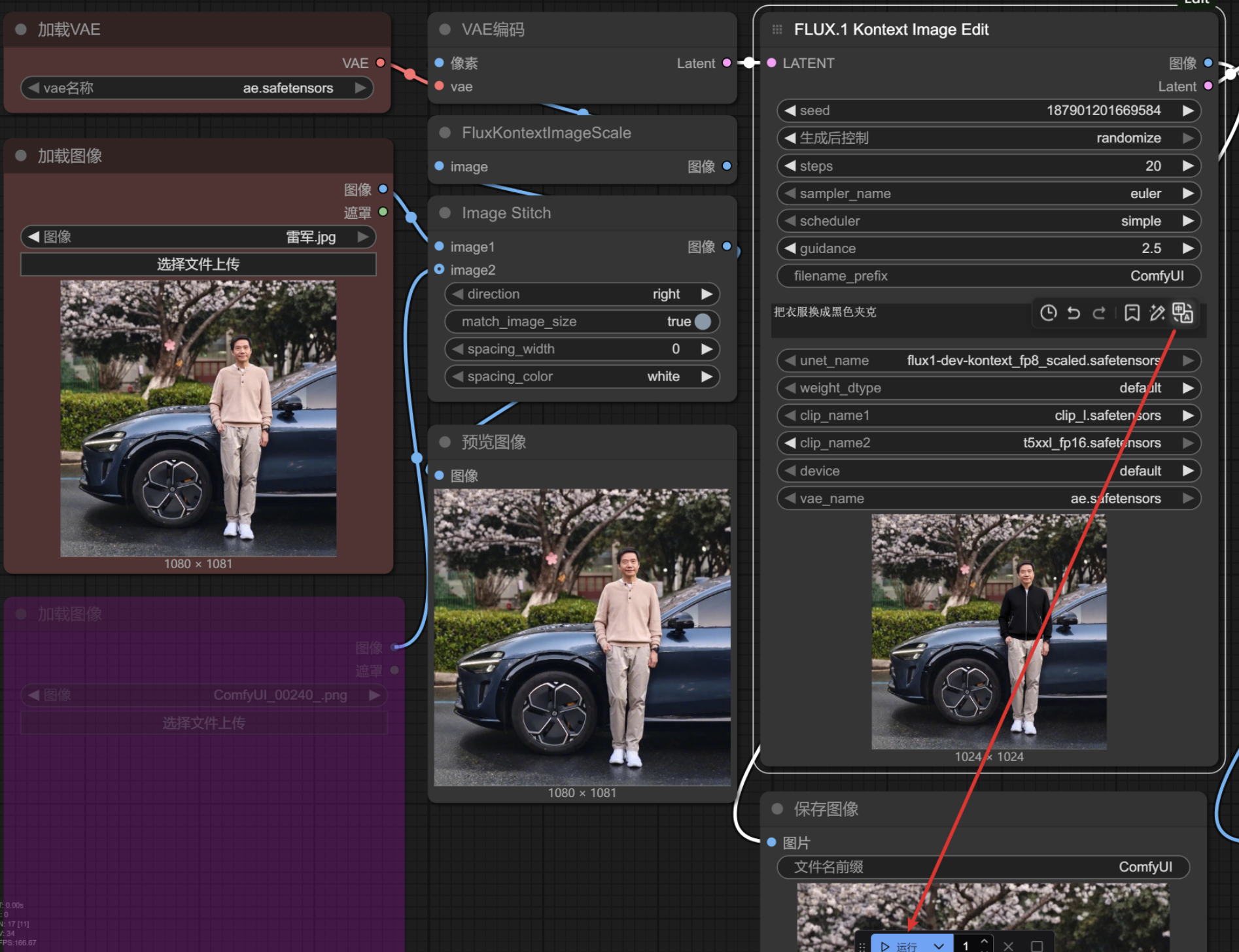This screenshot has height=952, width=1239.
Task: Open prompt history clock icon
Action: coord(1048,313)
